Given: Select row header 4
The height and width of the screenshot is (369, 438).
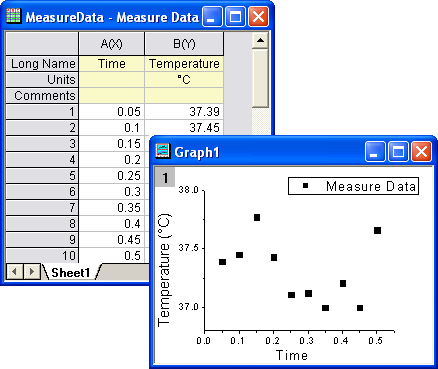Looking at the screenshot, I should click(42, 160).
